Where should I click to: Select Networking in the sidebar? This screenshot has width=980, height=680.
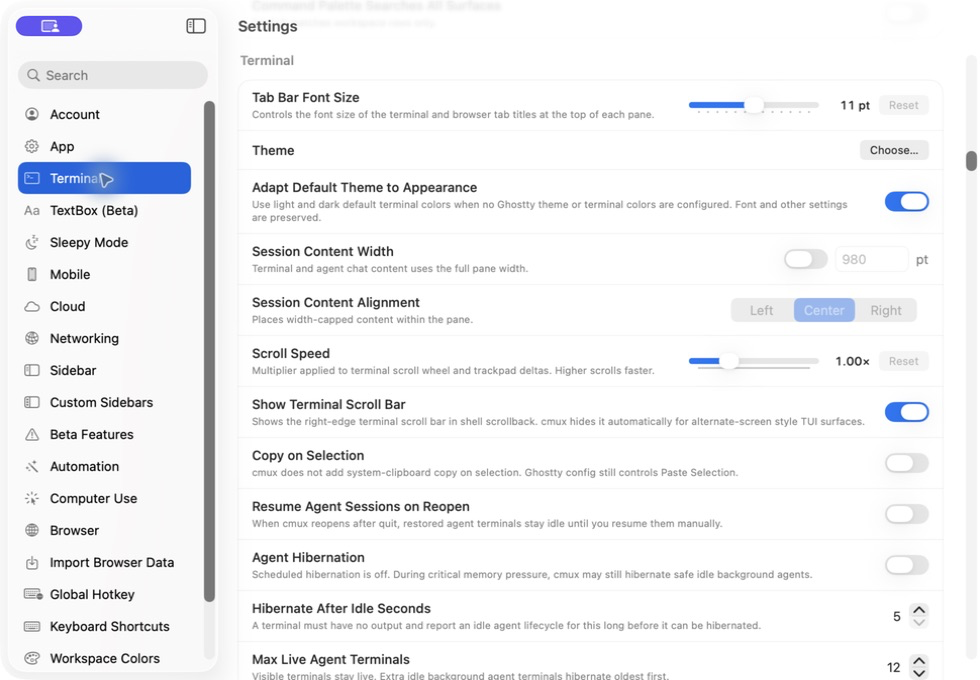click(x=104, y=338)
